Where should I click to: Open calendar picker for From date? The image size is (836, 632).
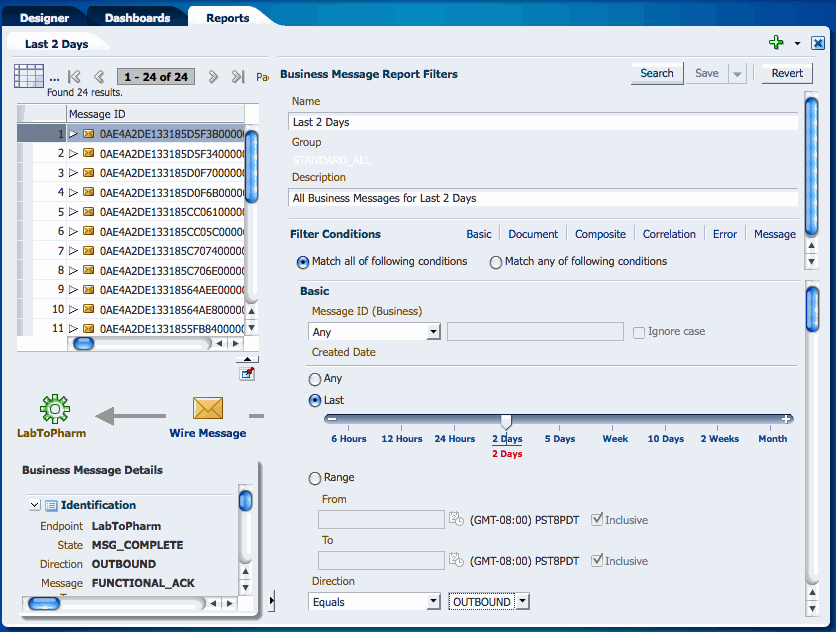[456, 518]
